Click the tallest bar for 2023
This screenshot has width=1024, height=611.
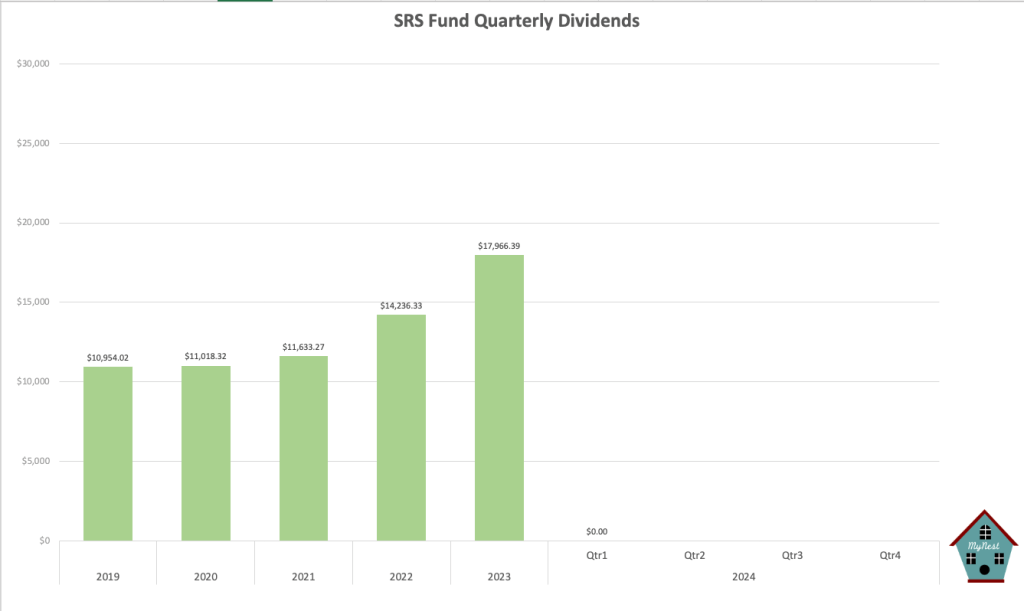499,398
